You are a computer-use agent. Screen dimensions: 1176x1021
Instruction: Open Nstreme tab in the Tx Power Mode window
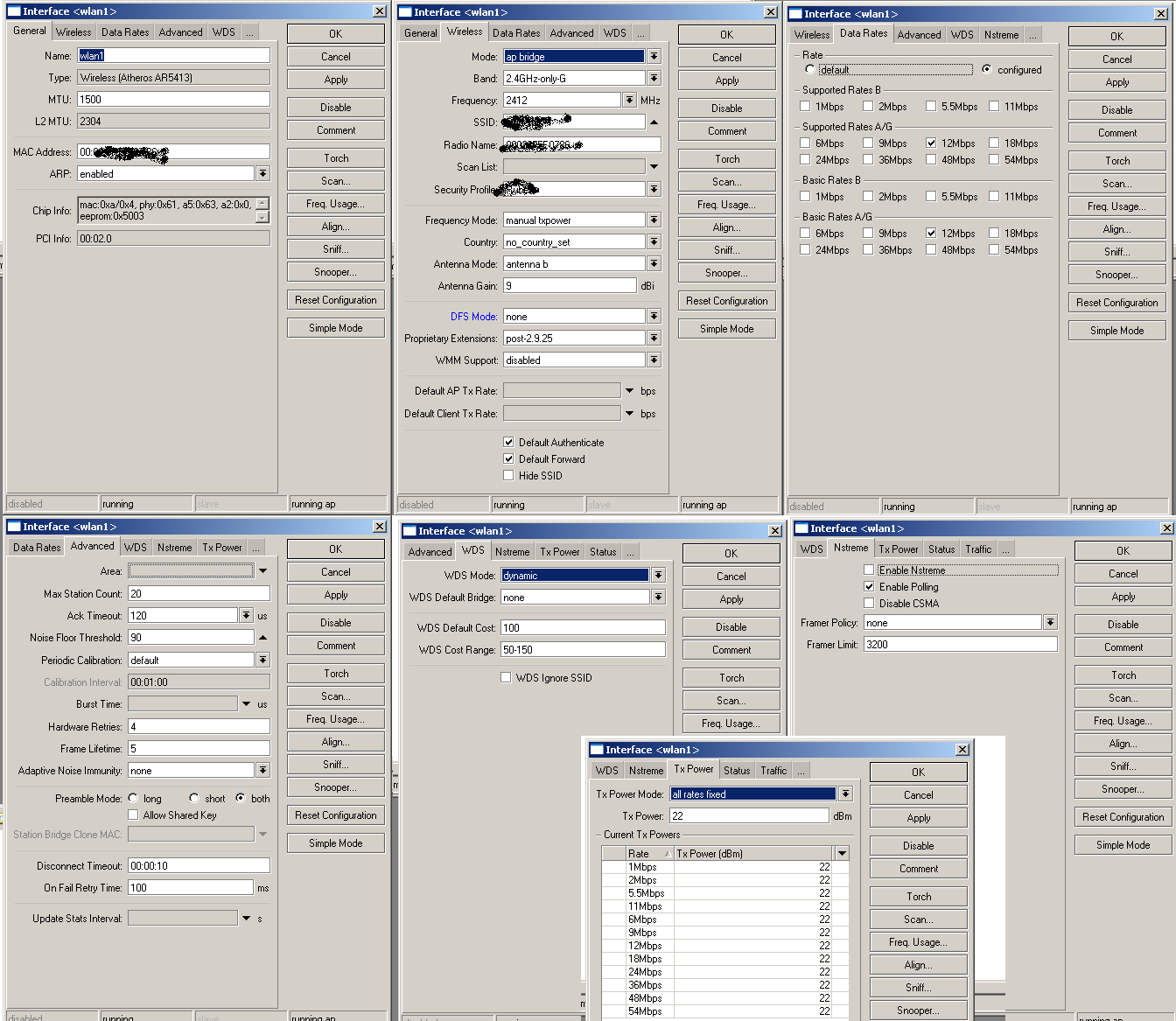pos(646,771)
